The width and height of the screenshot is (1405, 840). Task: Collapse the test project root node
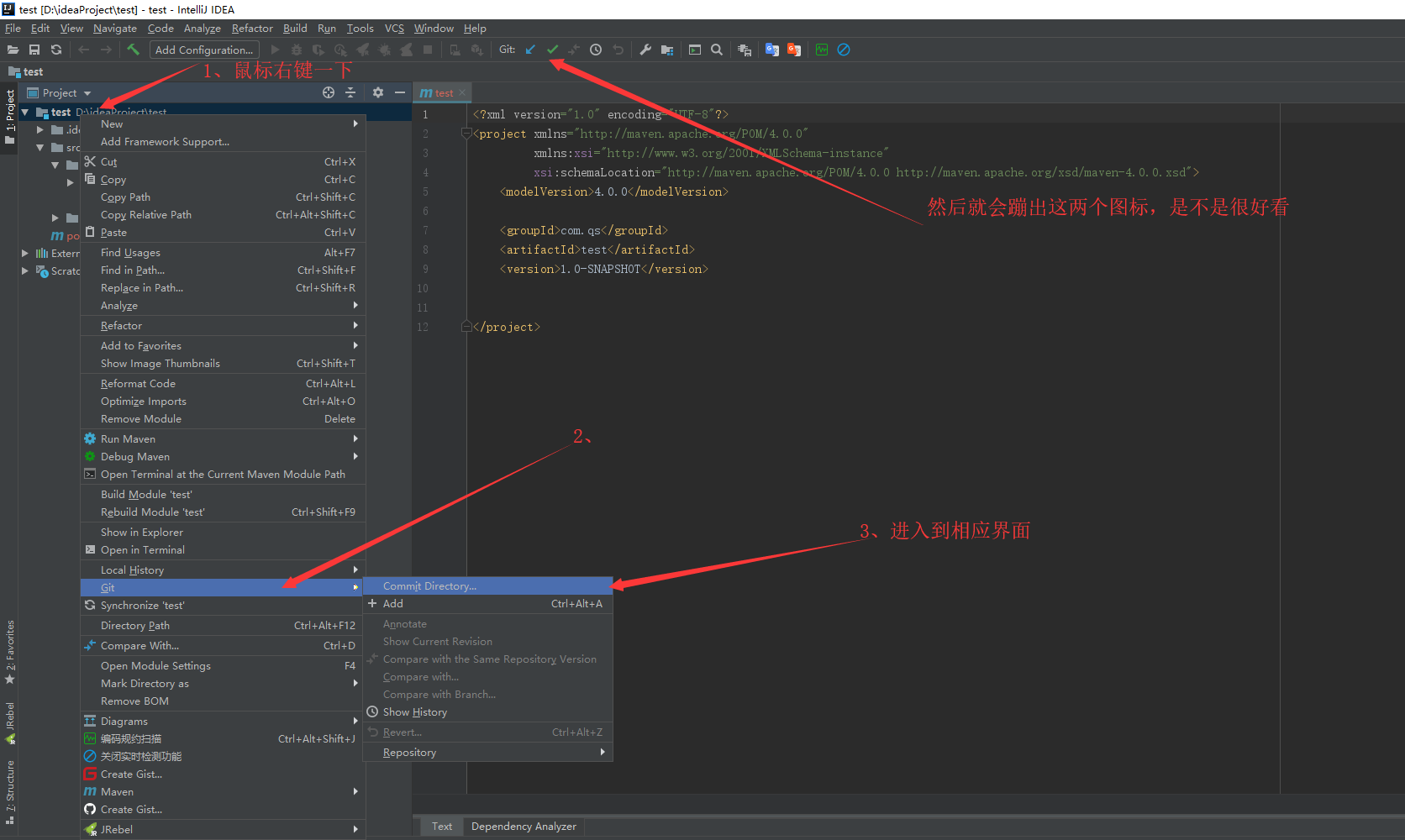click(25, 112)
